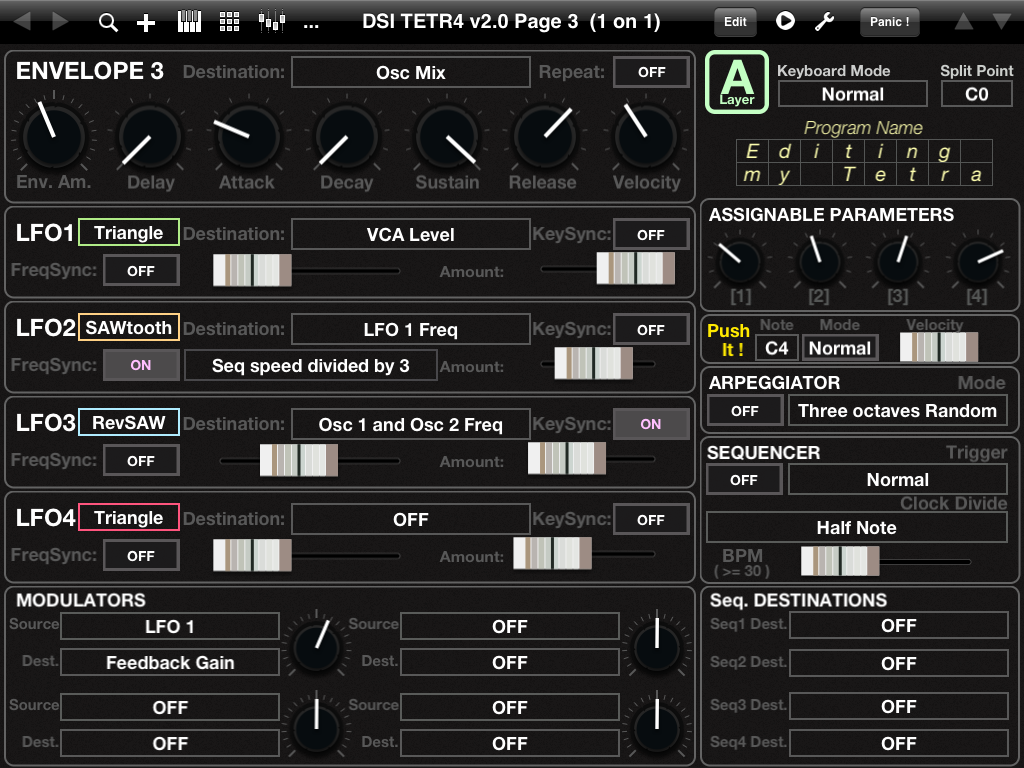
Task: Enable the Arpeggiator OFF switch
Action: (x=744, y=410)
